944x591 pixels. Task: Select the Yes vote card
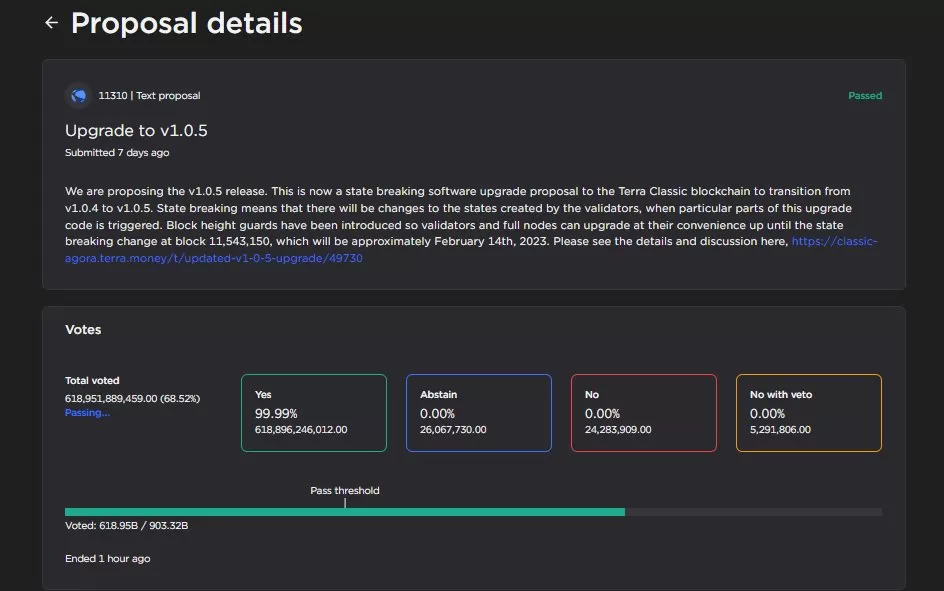click(x=313, y=412)
